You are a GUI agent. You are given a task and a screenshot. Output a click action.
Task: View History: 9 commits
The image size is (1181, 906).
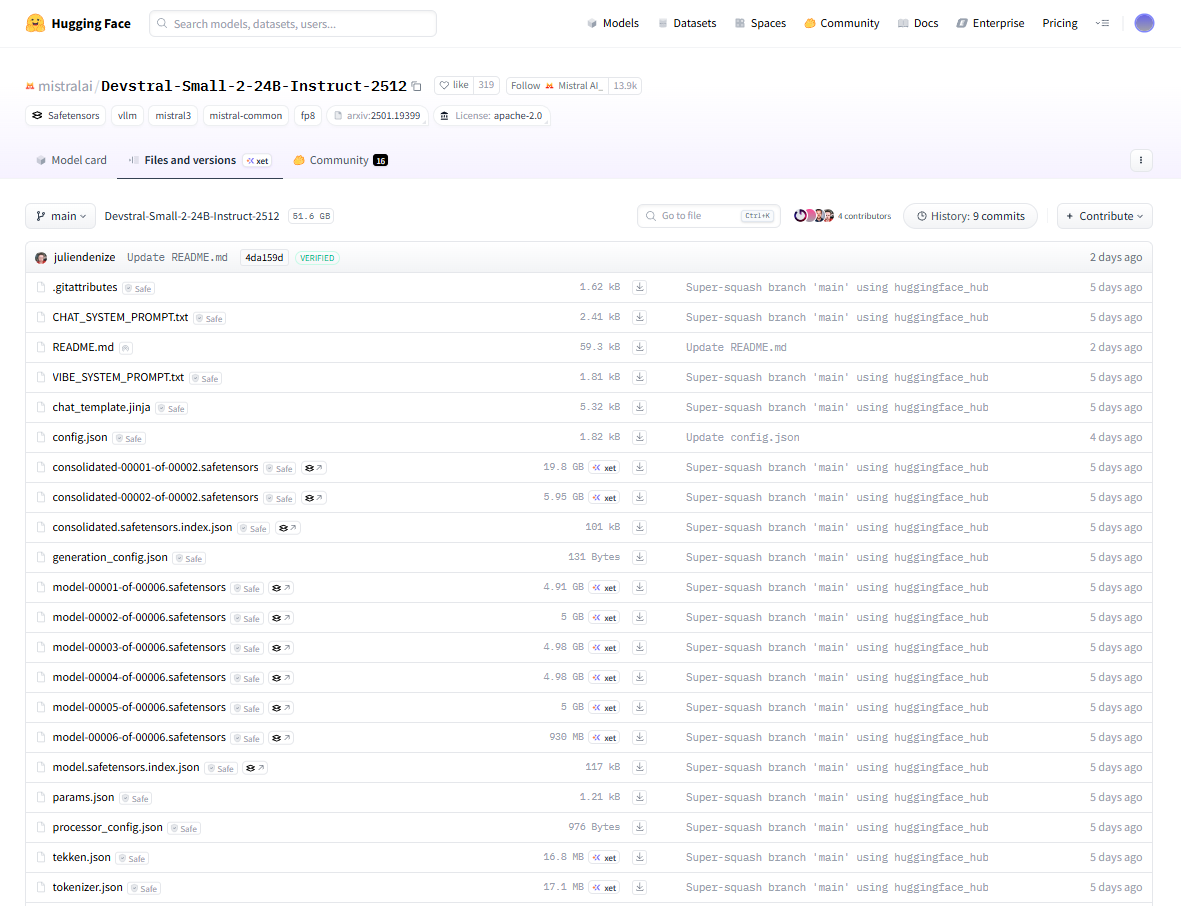tap(970, 216)
